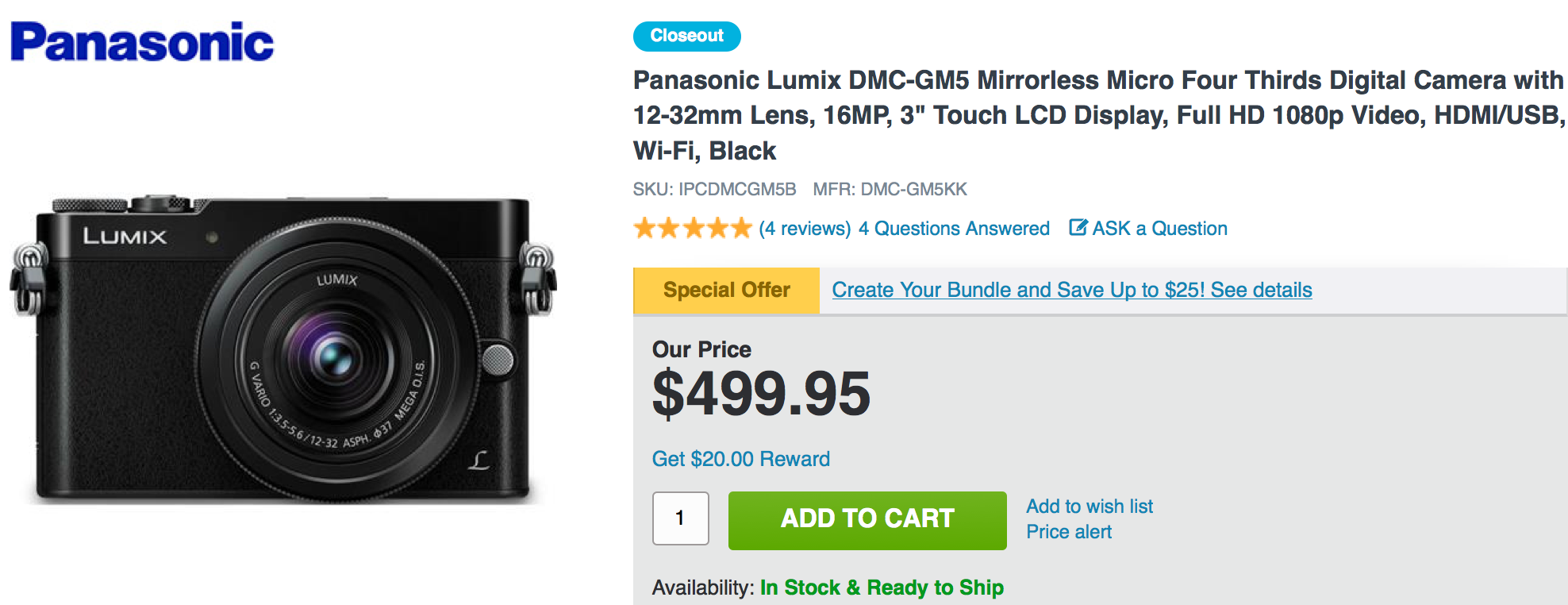This screenshot has height=605, width=1568.
Task: Open the 4 reviews link
Action: coord(804,229)
